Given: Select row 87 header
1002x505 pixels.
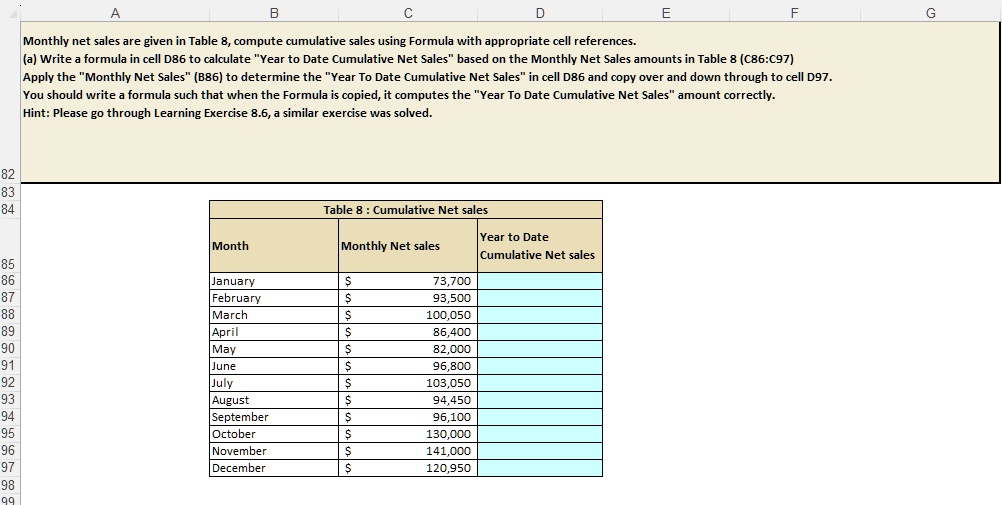Looking at the screenshot, I should 10,298.
